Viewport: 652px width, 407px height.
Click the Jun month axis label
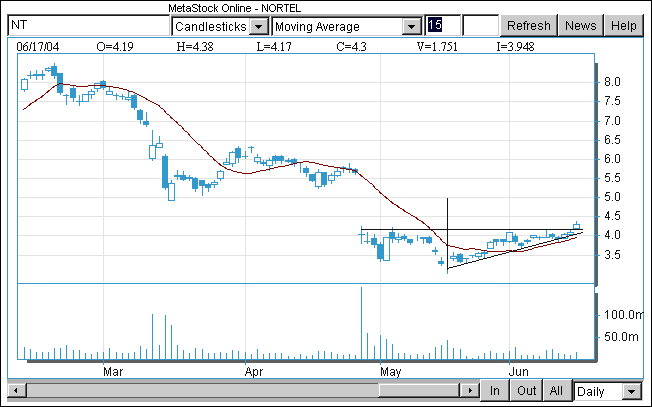point(519,372)
